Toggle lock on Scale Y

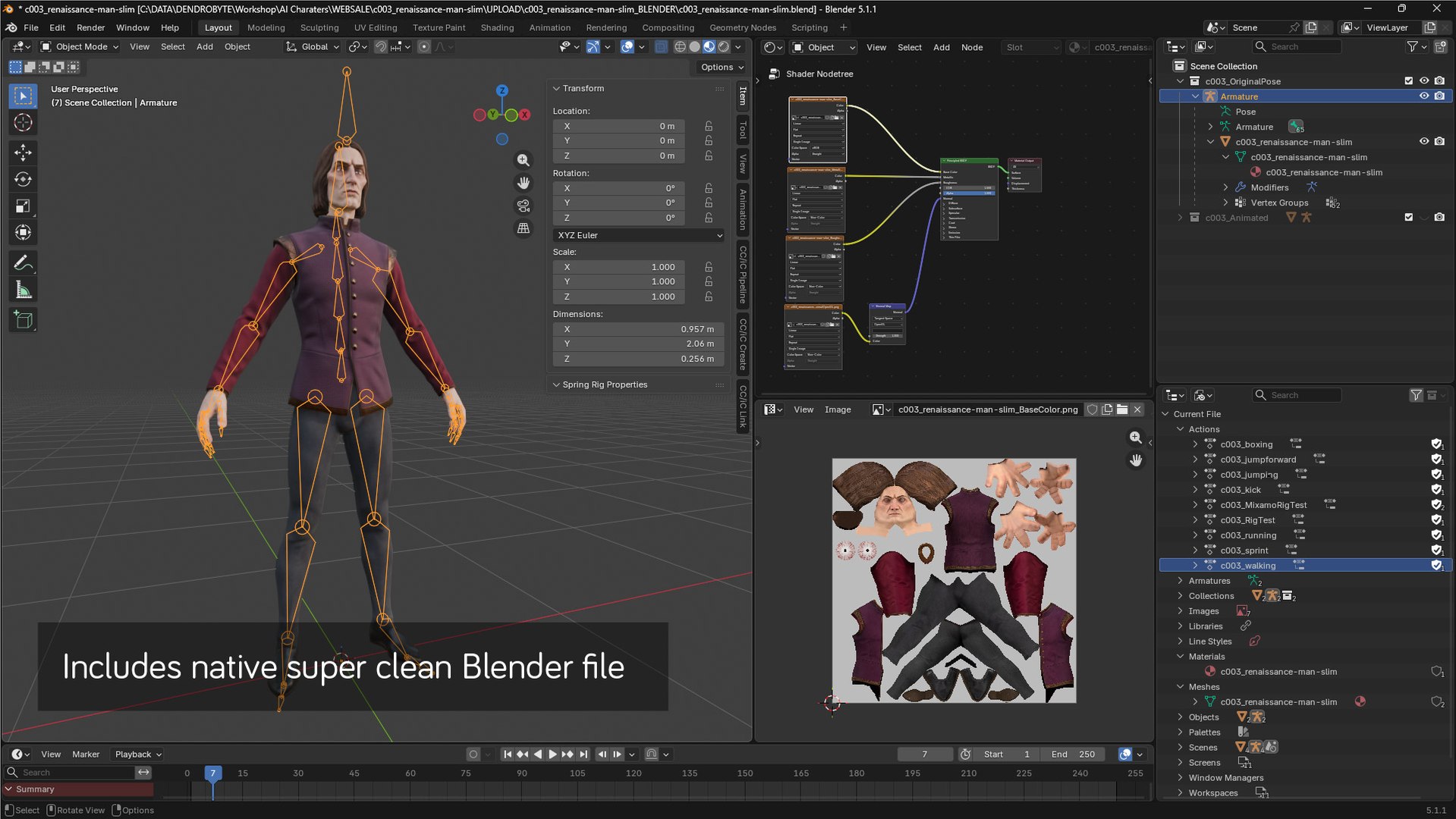click(x=709, y=281)
